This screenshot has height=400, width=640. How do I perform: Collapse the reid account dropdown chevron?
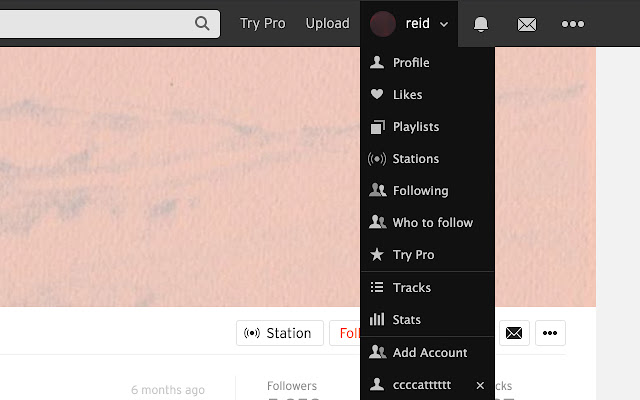point(444,24)
